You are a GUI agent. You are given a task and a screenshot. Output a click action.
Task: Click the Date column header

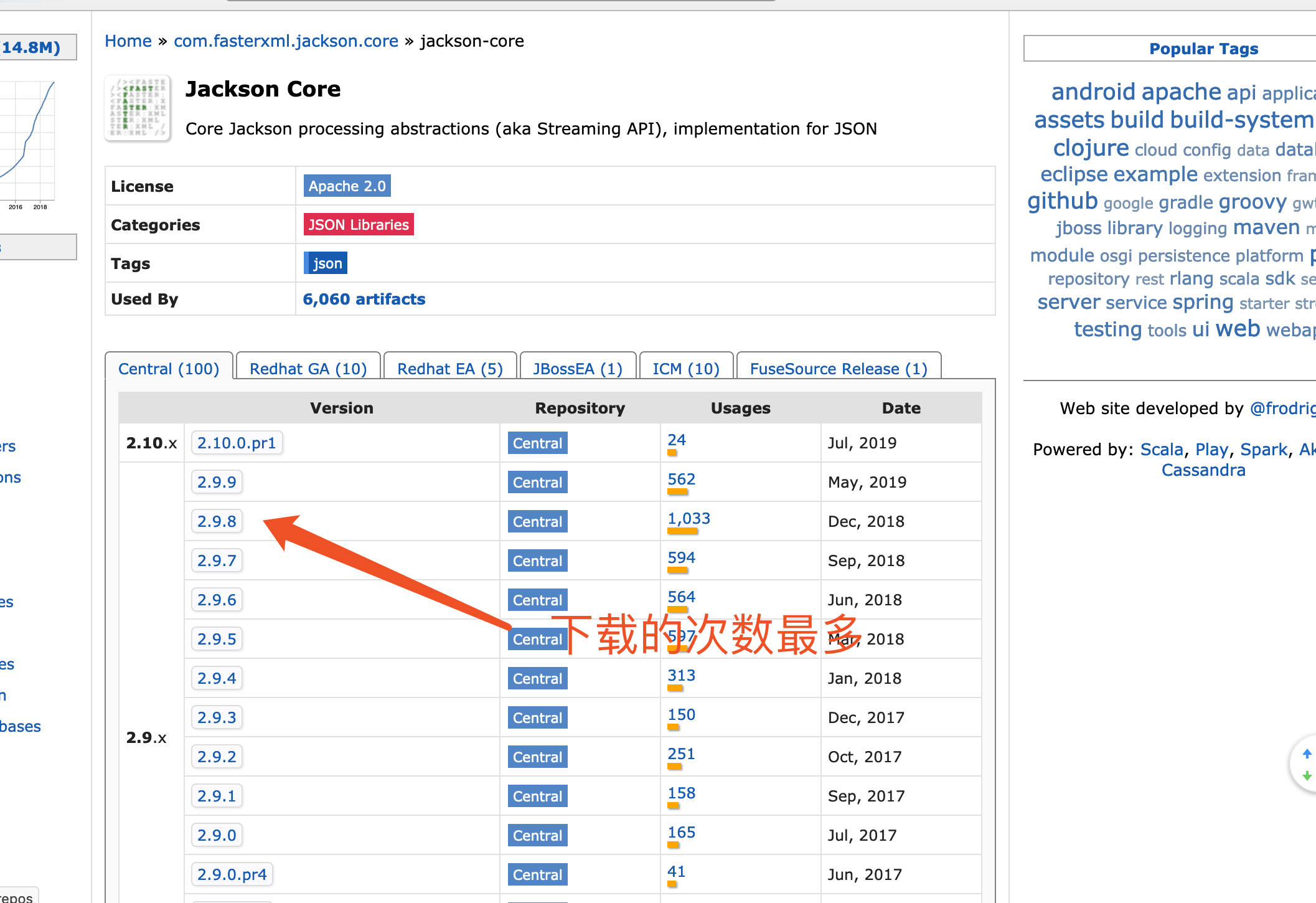(x=901, y=408)
